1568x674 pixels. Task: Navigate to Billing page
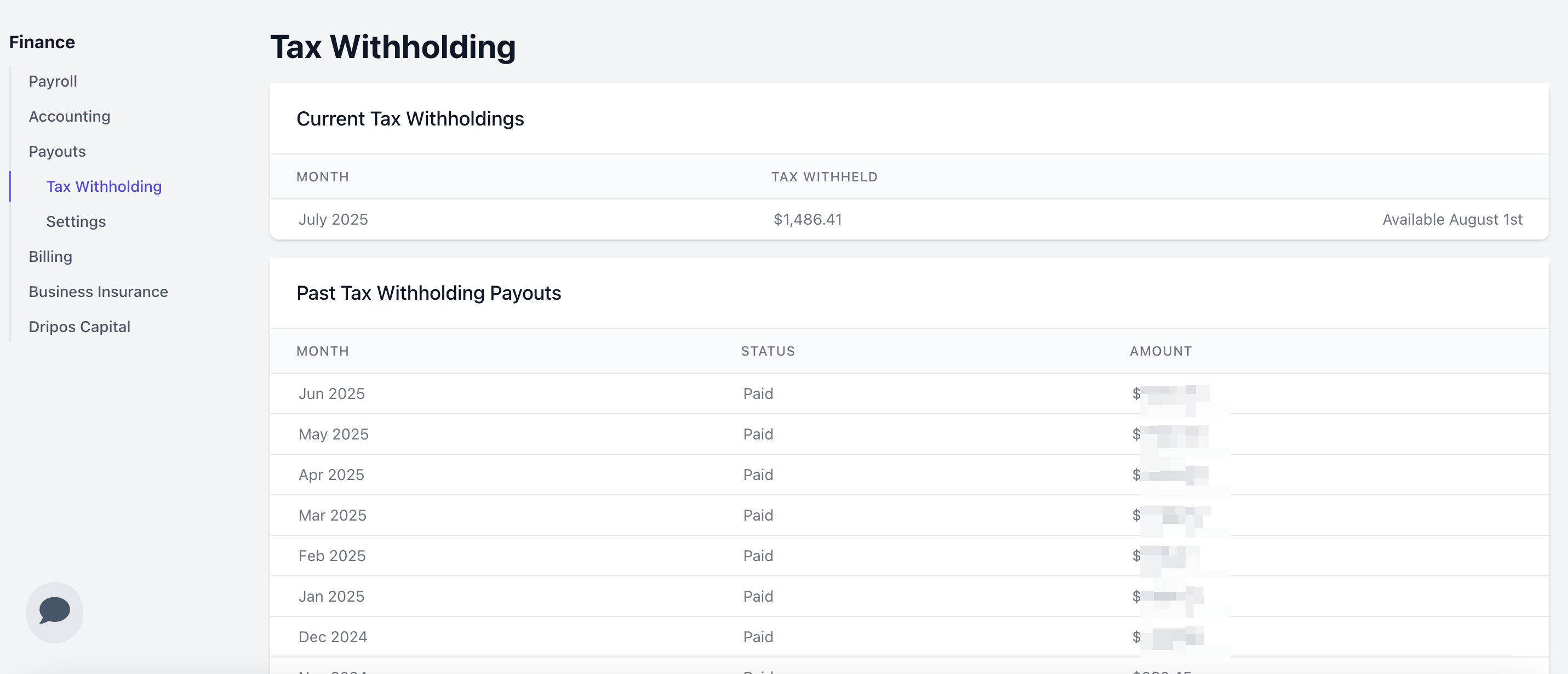[x=50, y=256]
